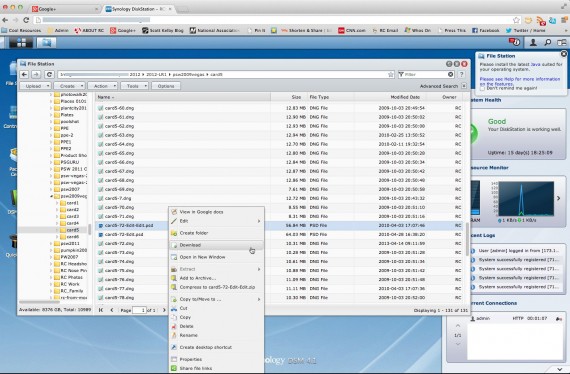This screenshot has width=570, height=374.
Task: Previous page arrow in Current Connections
Action: (x=458, y=326)
